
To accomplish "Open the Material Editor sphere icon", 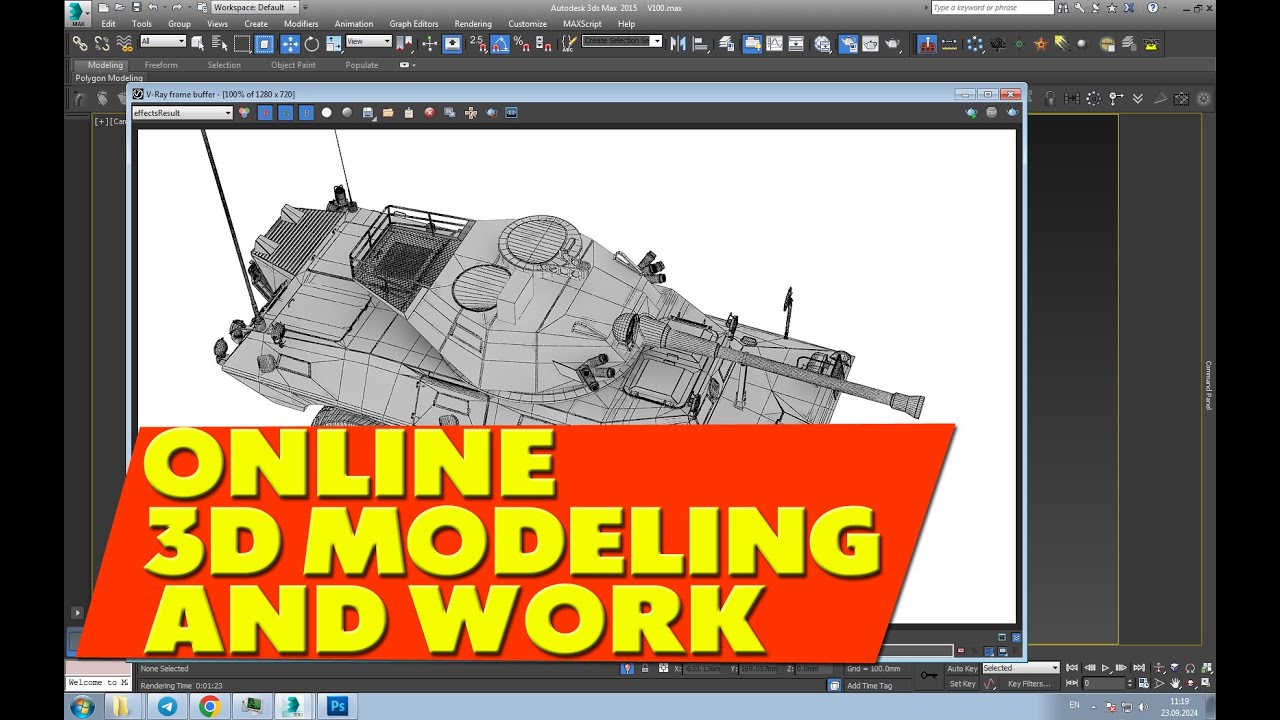I will (823, 44).
